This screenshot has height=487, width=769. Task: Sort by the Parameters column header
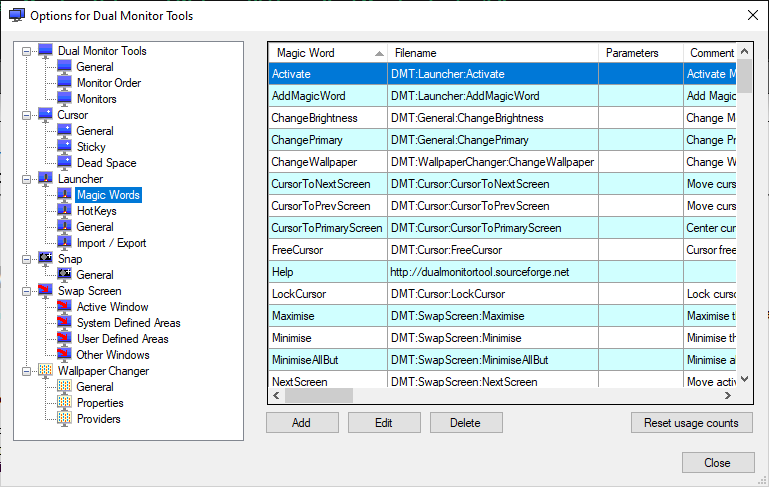coord(641,53)
